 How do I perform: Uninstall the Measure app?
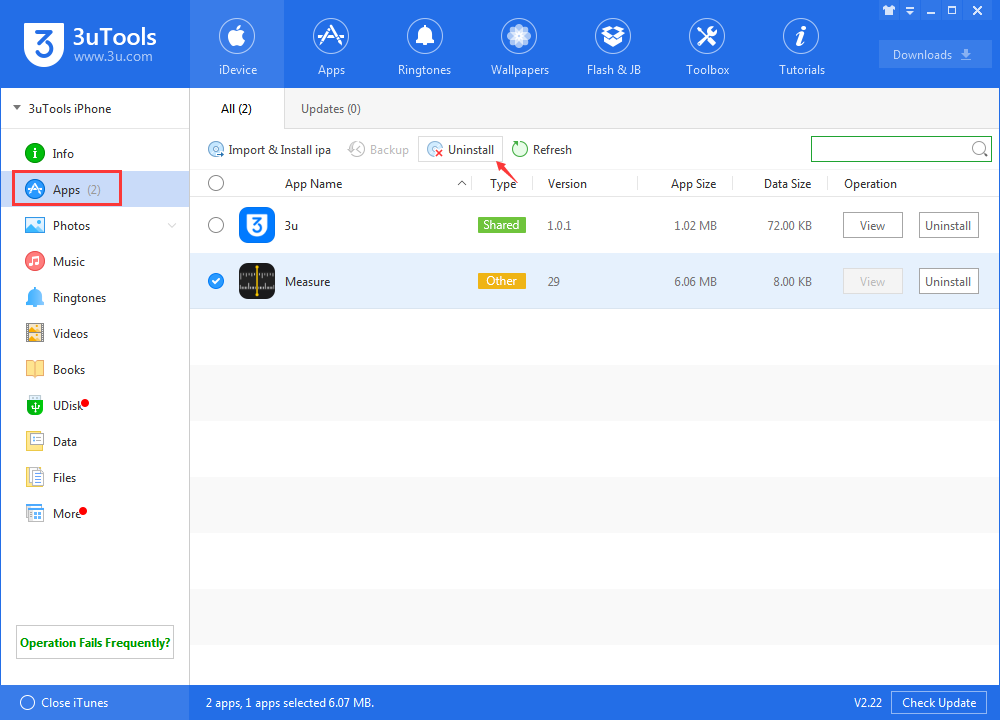948,281
